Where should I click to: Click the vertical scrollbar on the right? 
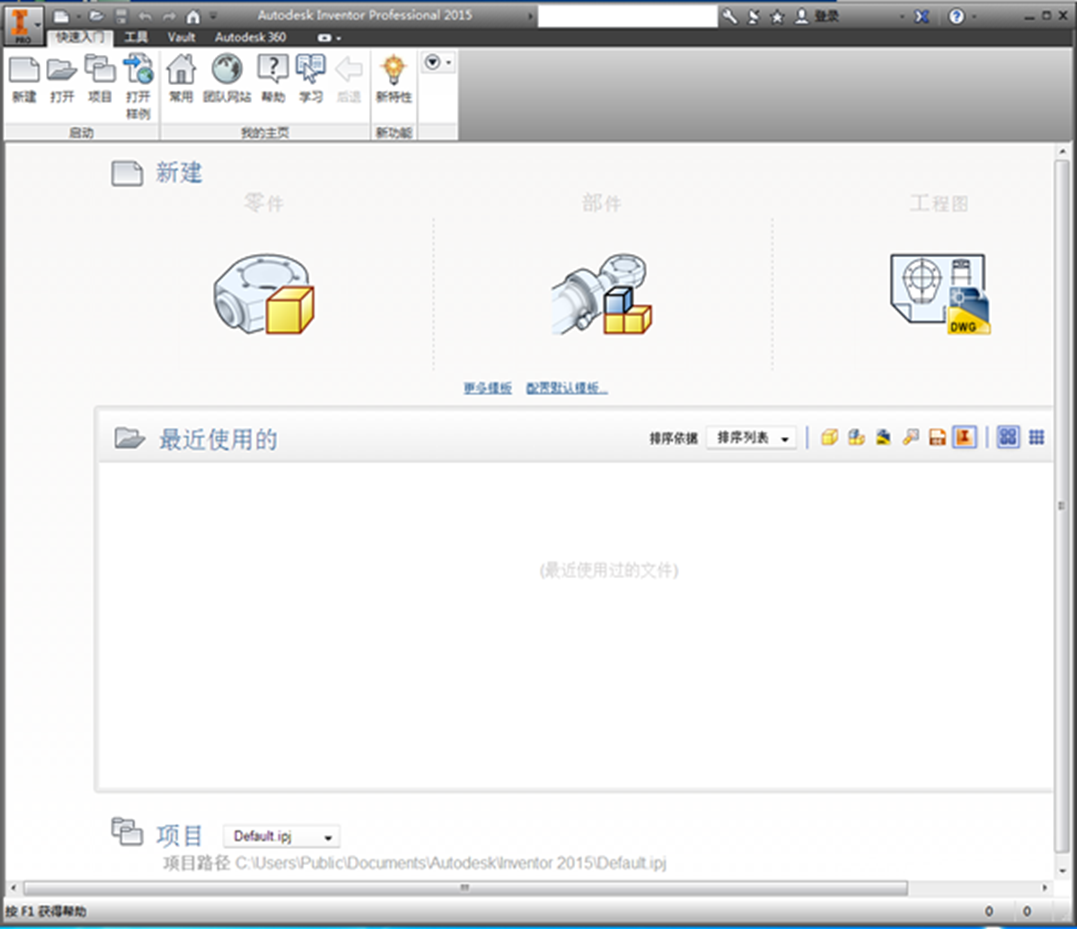(1062, 506)
